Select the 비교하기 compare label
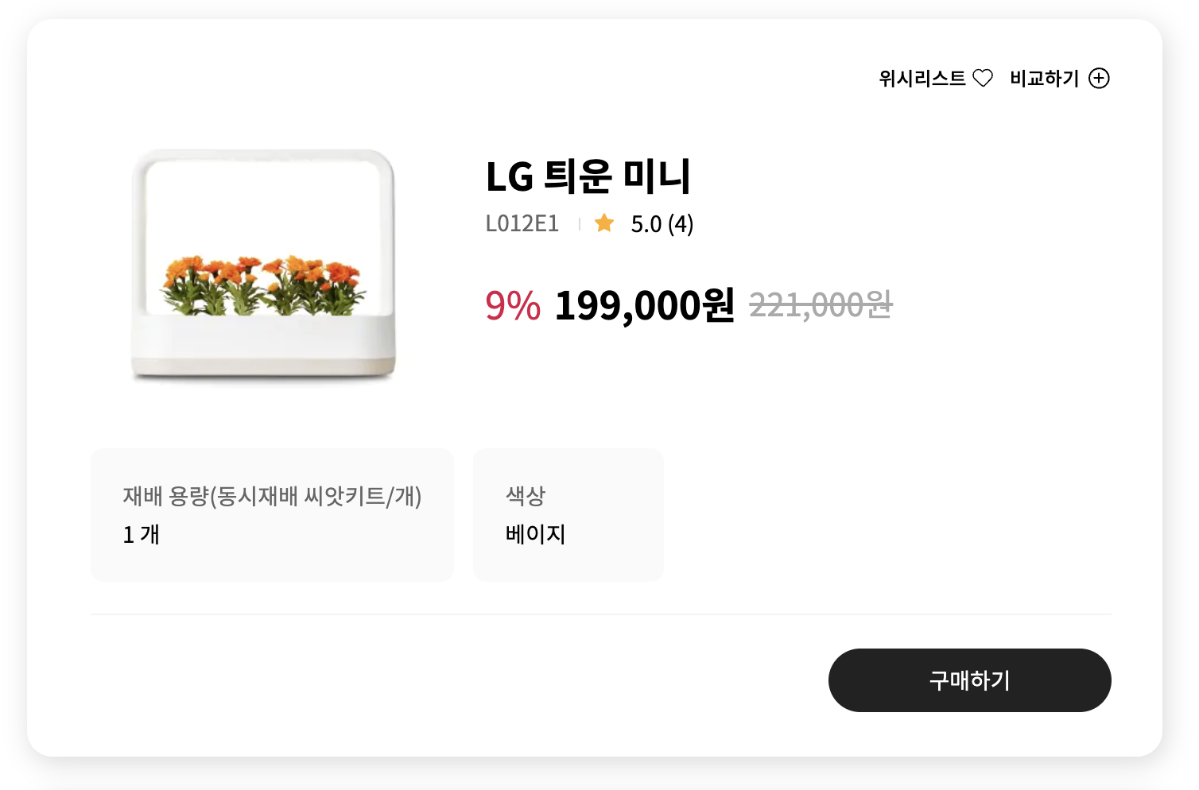 (x=1044, y=78)
